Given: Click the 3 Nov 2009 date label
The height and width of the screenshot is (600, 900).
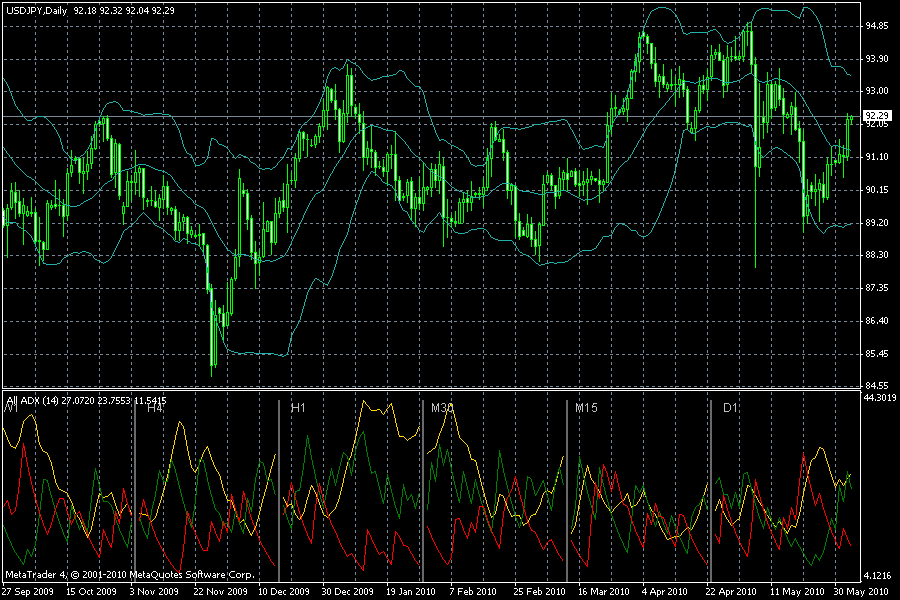Looking at the screenshot, I should (x=154, y=591).
